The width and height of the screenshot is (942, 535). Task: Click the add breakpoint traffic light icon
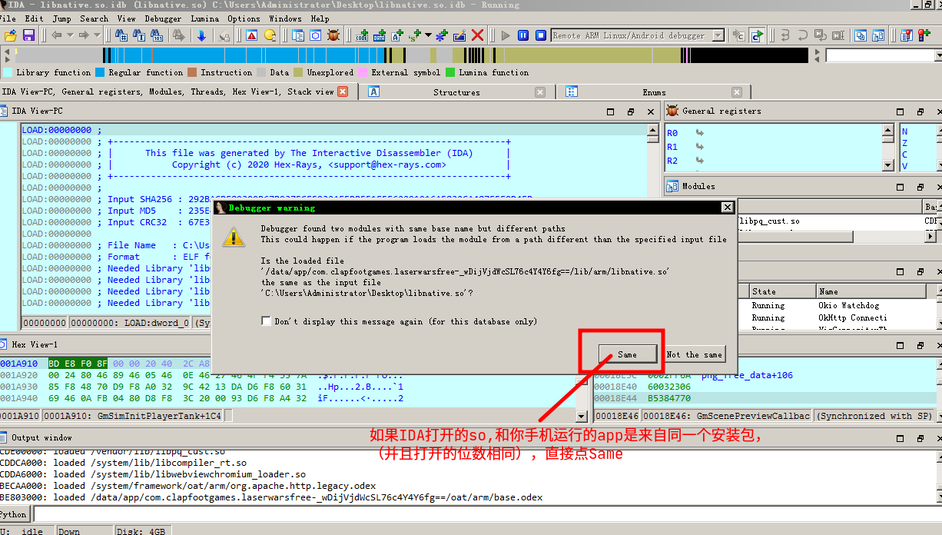point(925,36)
